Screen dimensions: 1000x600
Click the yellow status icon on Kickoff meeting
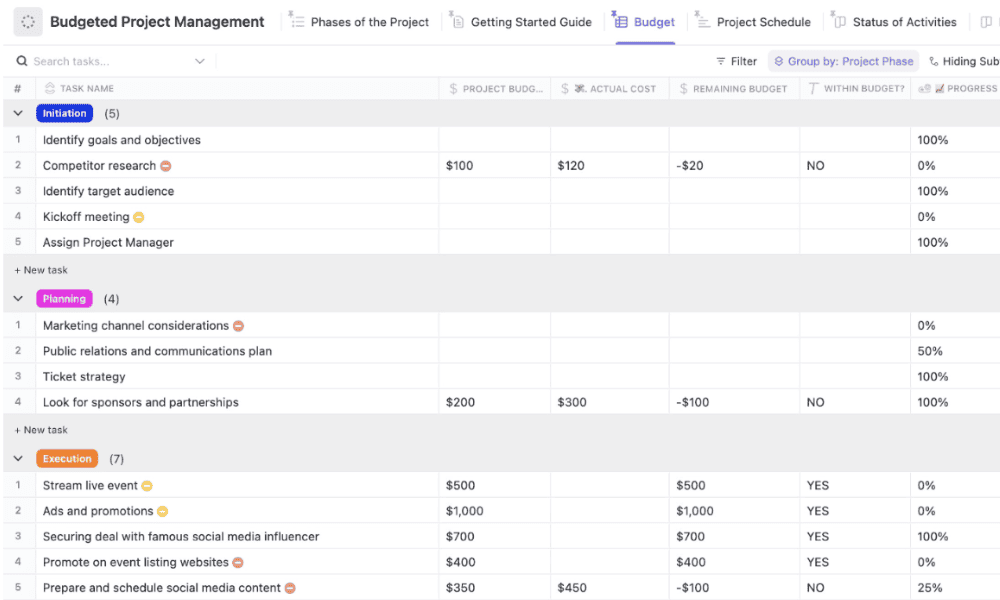139,217
